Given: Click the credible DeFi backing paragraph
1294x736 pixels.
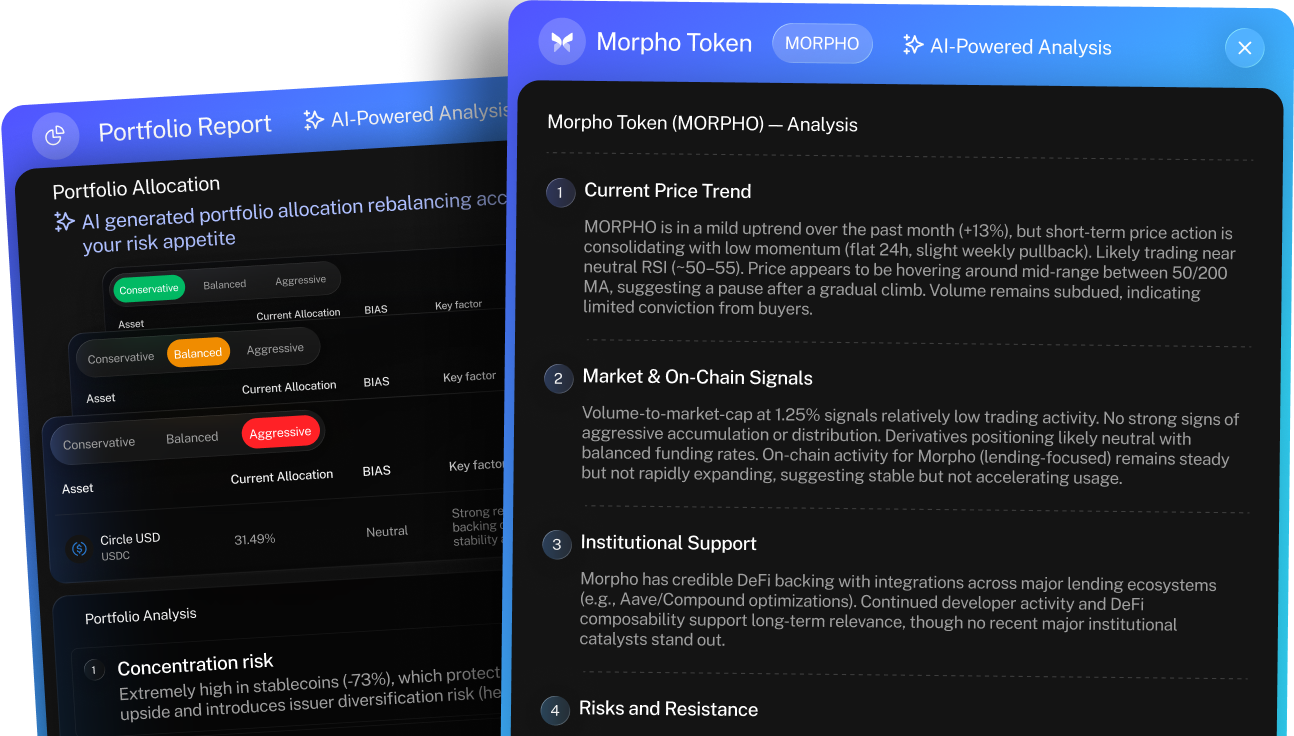Looking at the screenshot, I should 898,611.
